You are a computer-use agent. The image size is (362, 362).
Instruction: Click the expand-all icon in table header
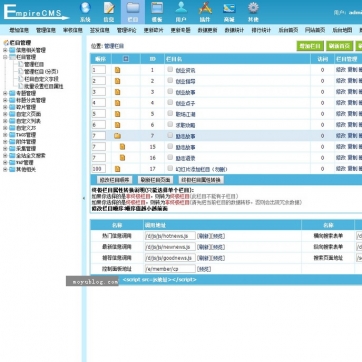point(126,59)
